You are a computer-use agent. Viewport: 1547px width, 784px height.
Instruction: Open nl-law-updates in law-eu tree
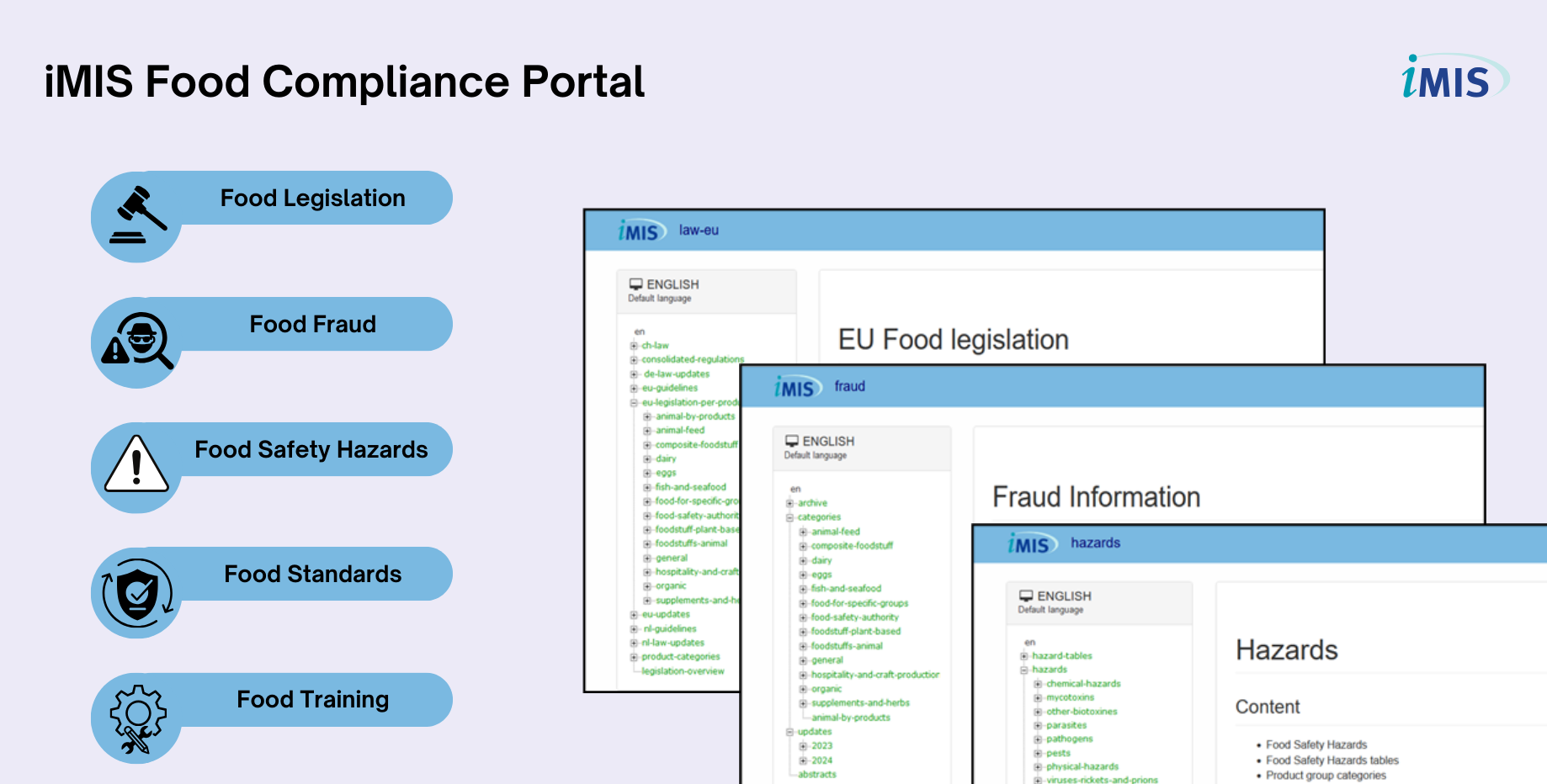click(673, 643)
